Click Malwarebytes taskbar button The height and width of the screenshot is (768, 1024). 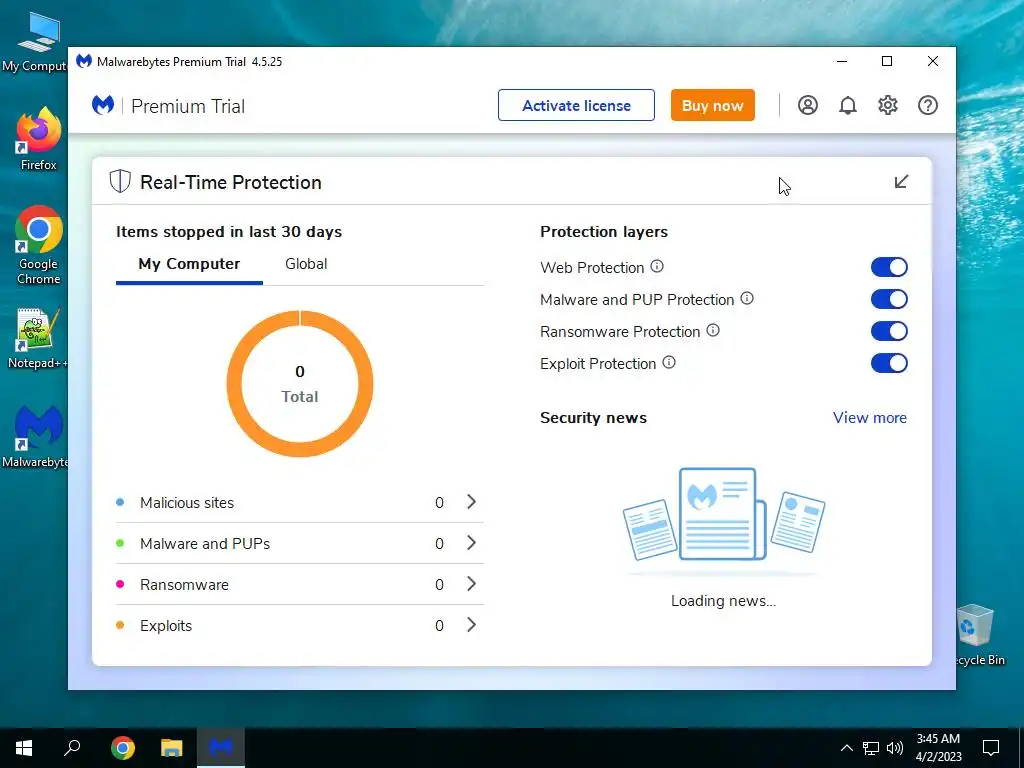(x=221, y=748)
